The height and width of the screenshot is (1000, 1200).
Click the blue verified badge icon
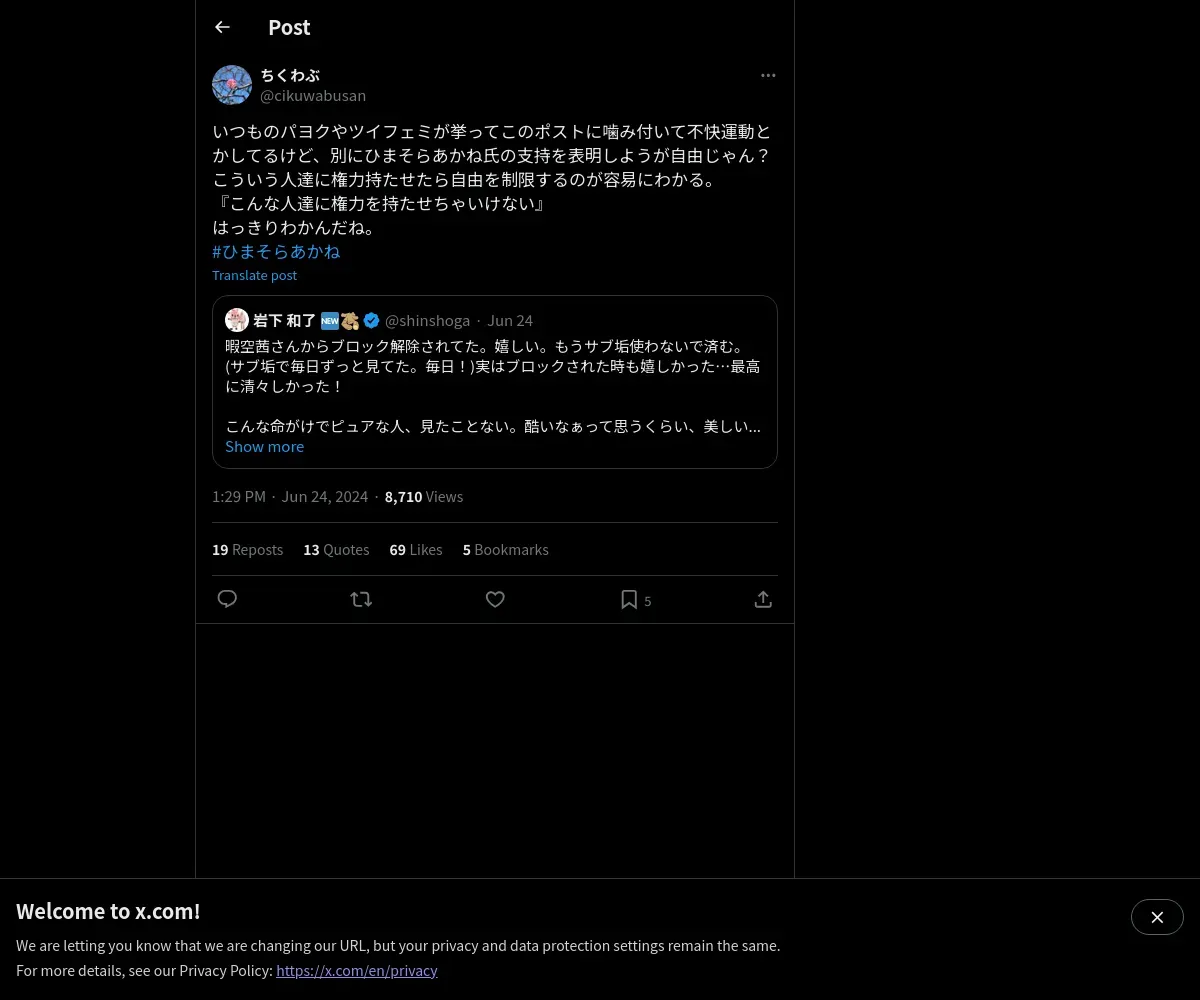(371, 320)
